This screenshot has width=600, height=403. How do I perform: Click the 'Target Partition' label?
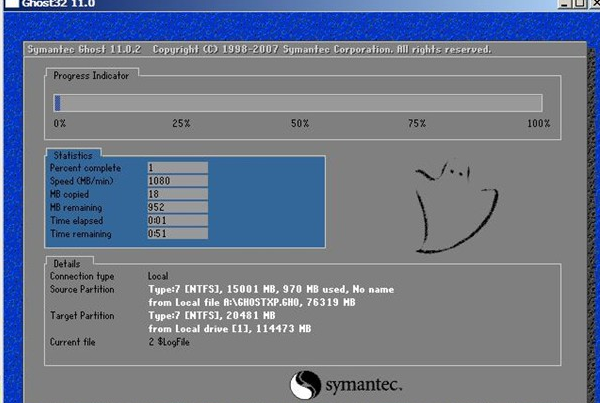tap(82, 316)
